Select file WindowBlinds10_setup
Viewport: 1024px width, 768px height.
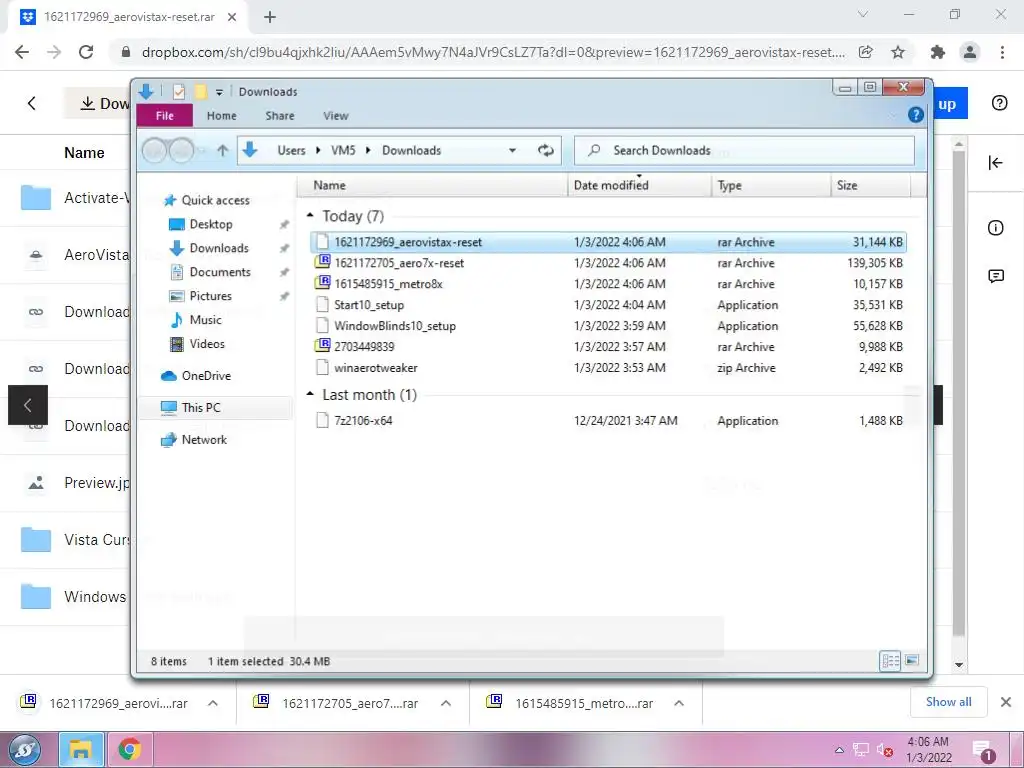[607, 326]
